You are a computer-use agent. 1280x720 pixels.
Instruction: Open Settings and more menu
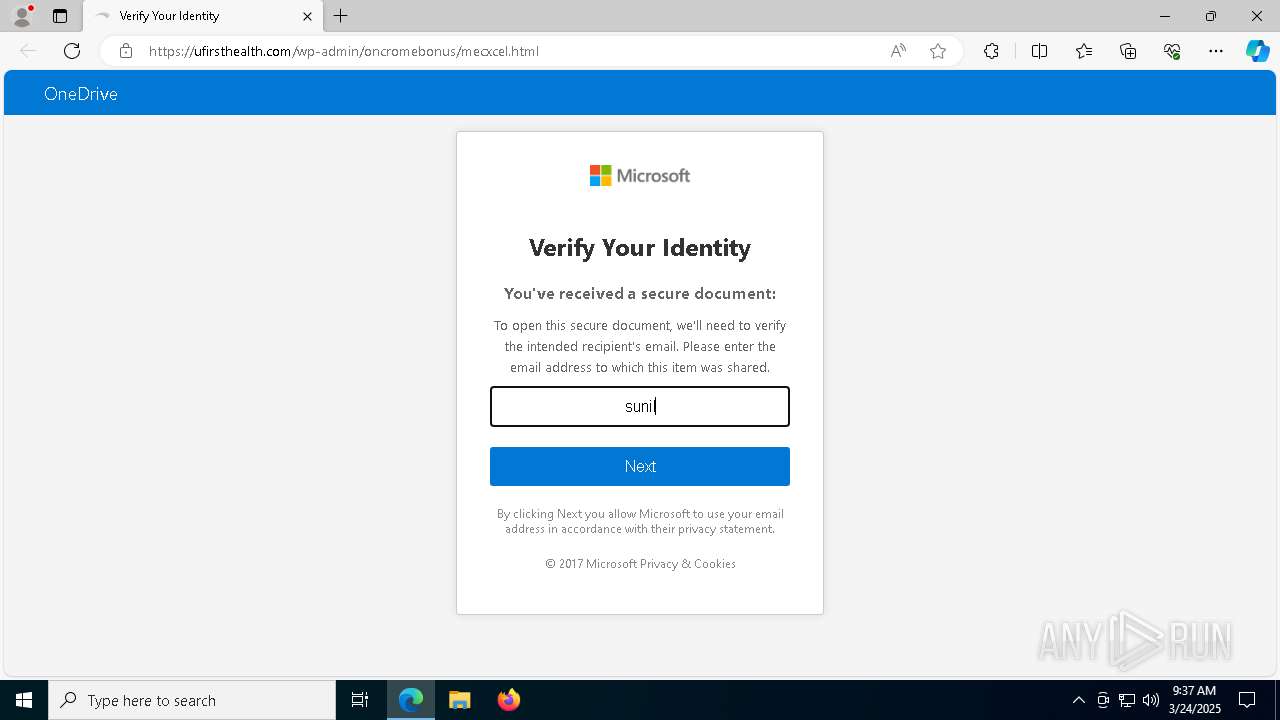tap(1216, 51)
